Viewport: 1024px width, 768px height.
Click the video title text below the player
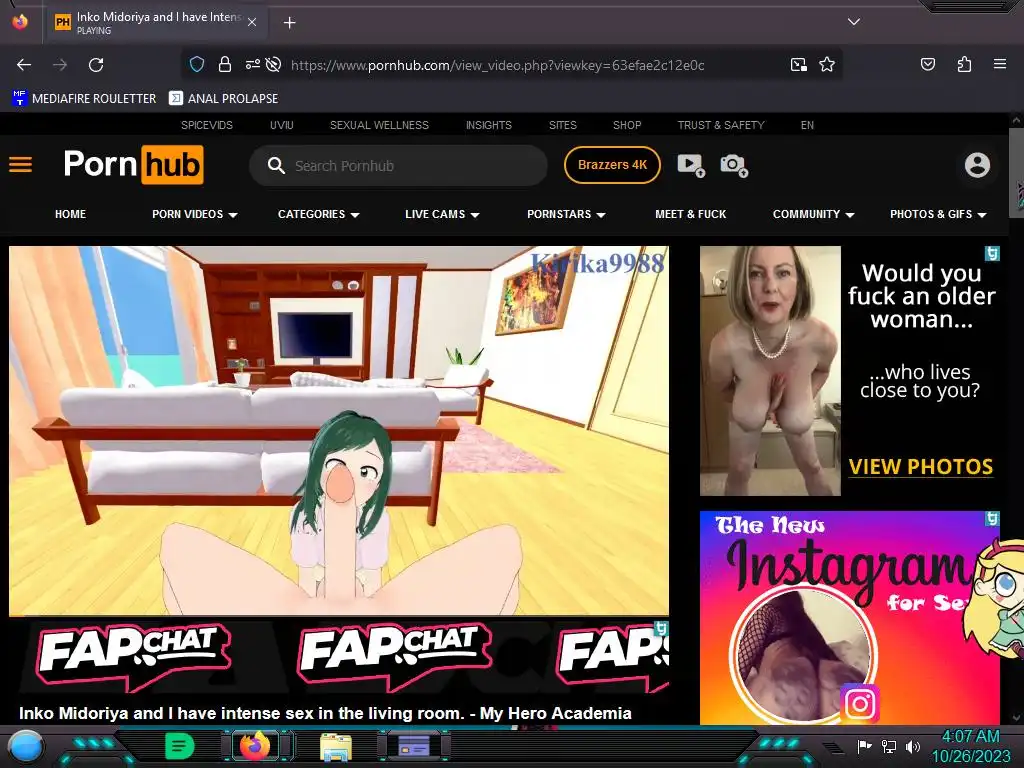(x=325, y=713)
